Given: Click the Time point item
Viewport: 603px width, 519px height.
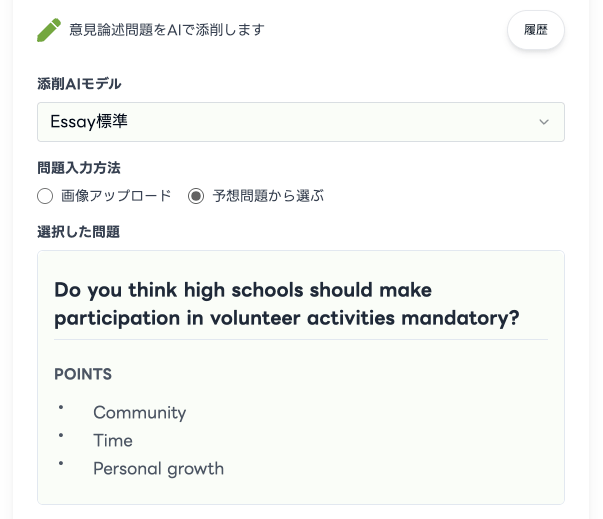Looking at the screenshot, I should pos(113,440).
